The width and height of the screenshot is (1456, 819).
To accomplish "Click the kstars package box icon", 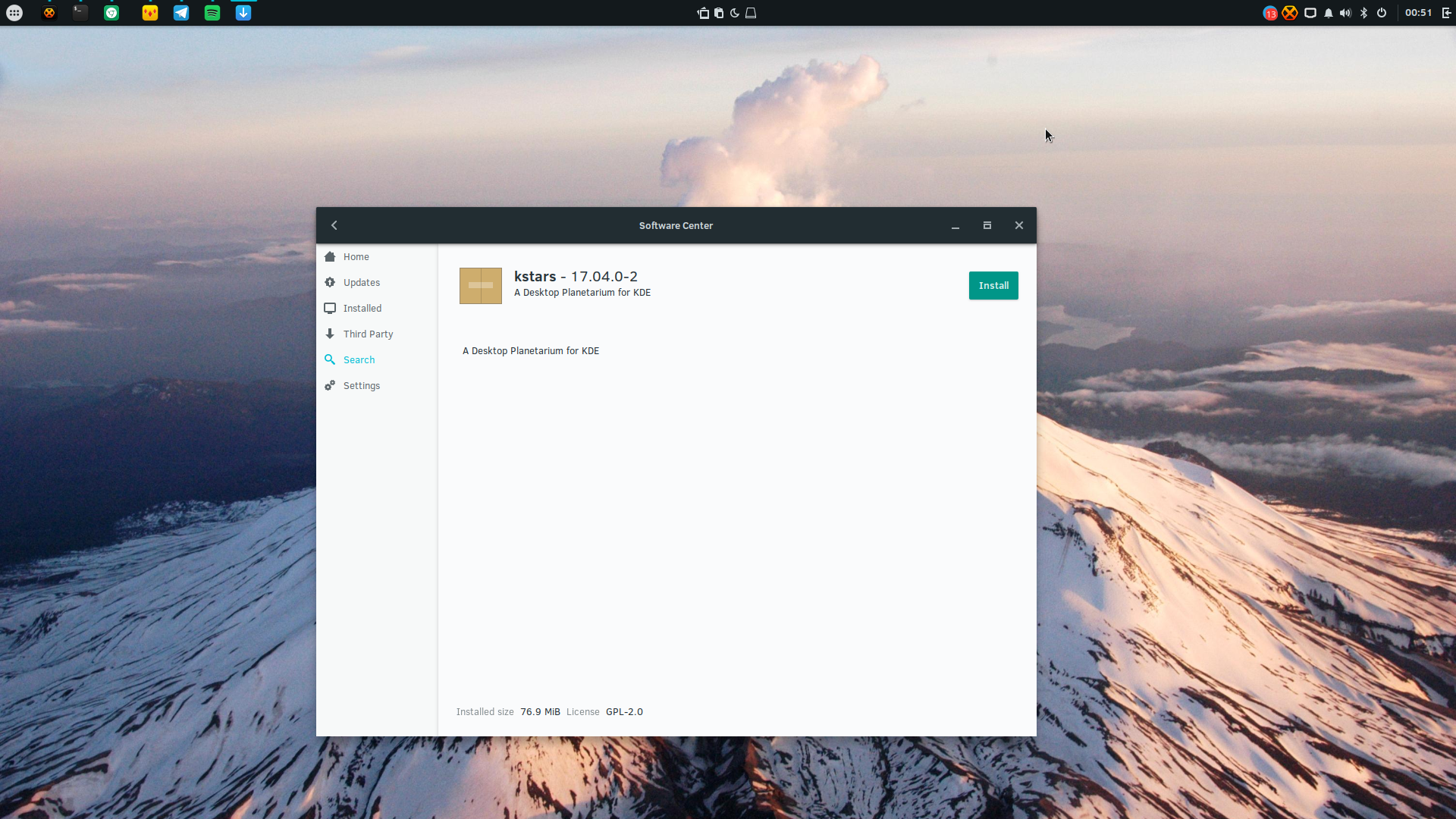I will tap(481, 286).
